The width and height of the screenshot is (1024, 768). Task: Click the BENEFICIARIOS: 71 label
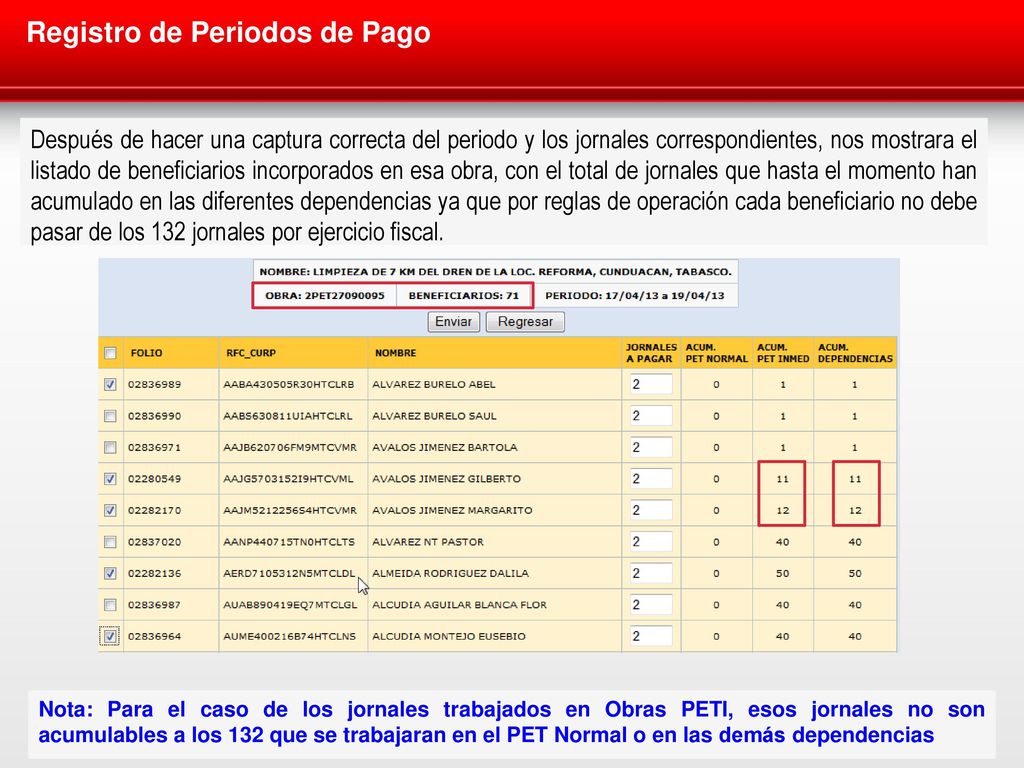[x=464, y=296]
